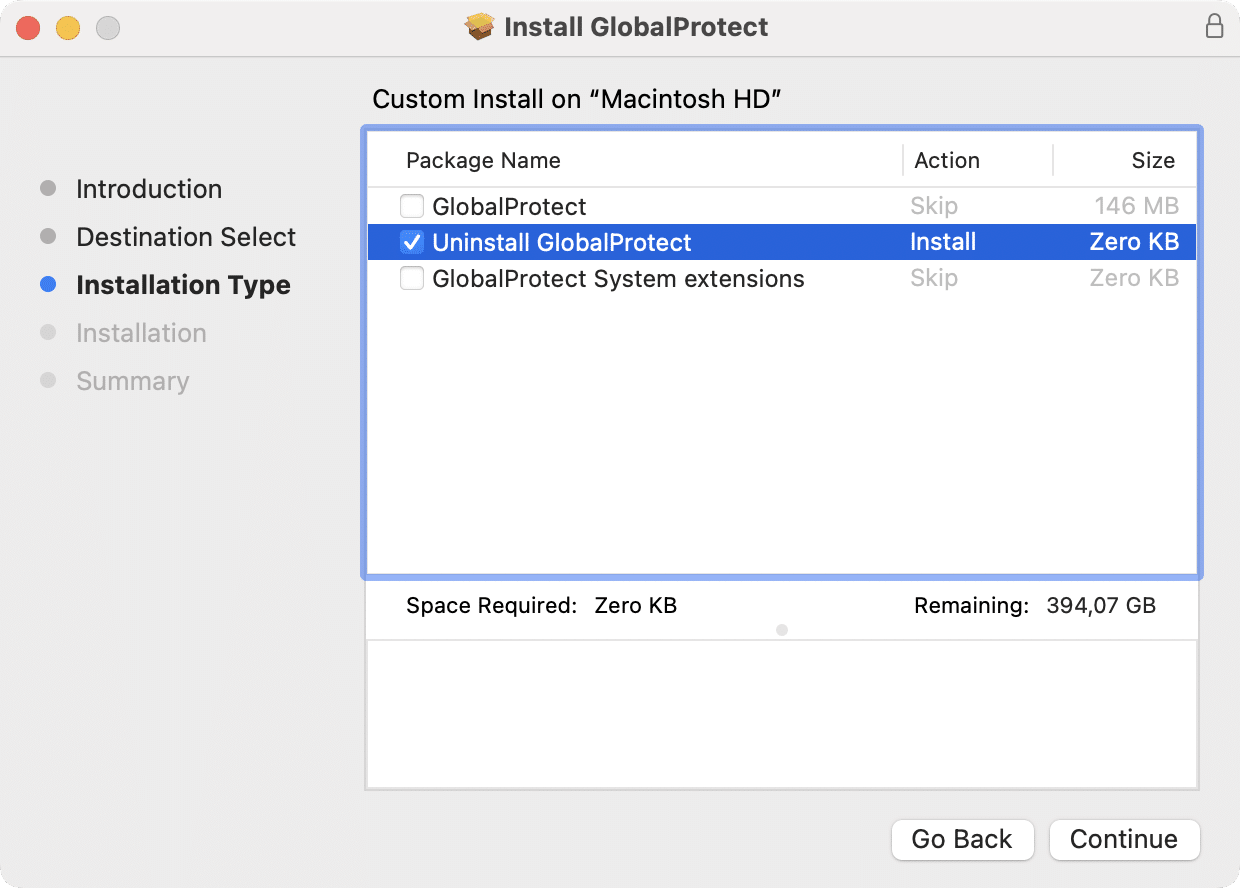The height and width of the screenshot is (888, 1240).
Task: Click the Package Name column header
Action: (x=483, y=160)
